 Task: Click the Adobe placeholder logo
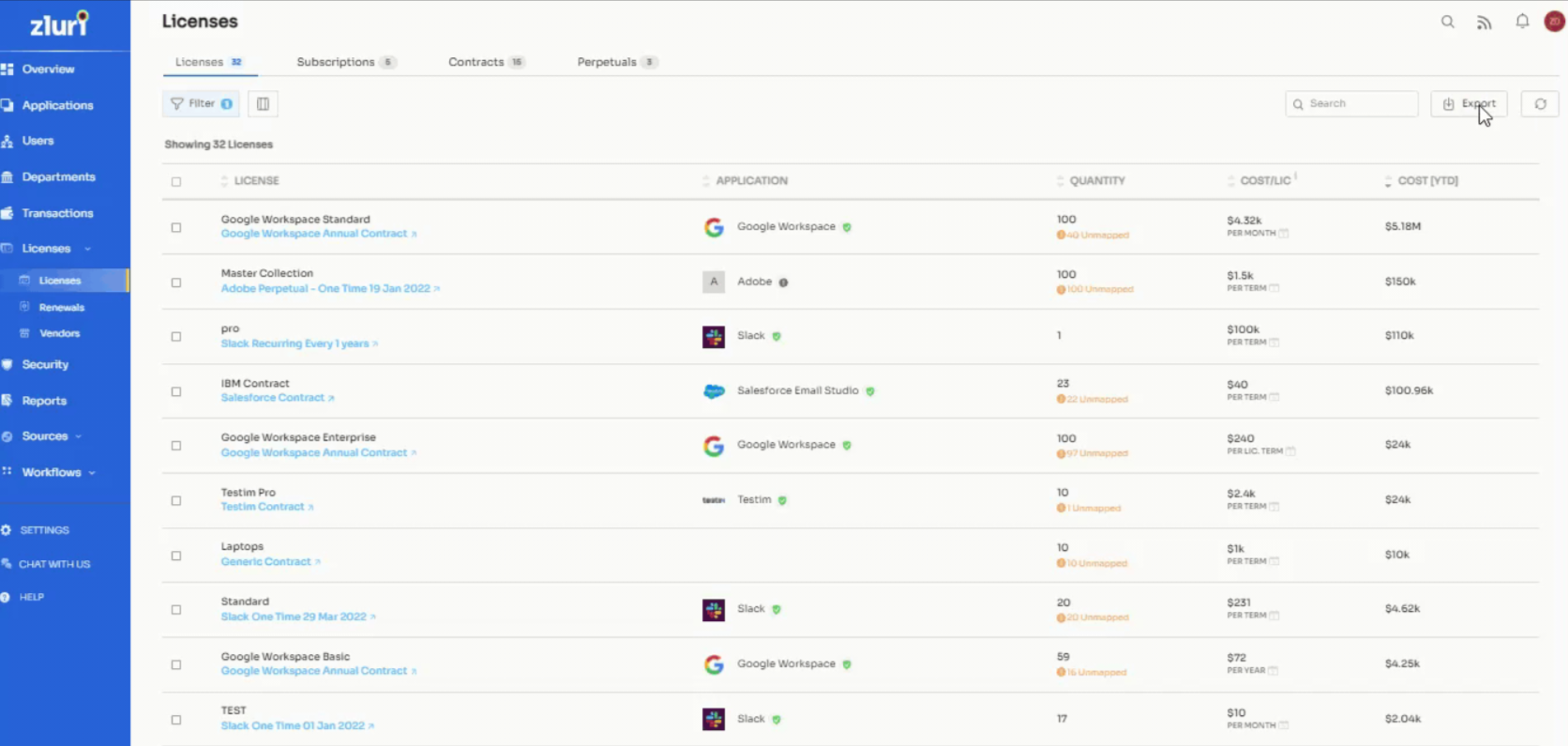coord(714,282)
